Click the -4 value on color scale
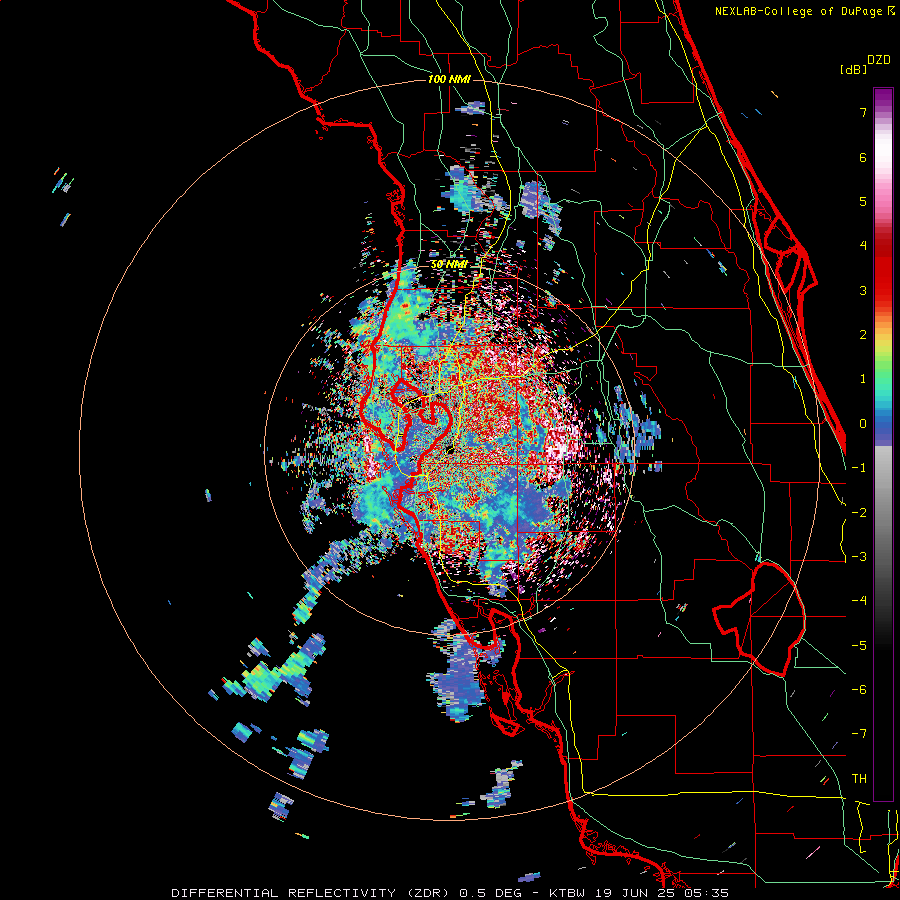Viewport: 900px width, 900px height. (x=859, y=601)
